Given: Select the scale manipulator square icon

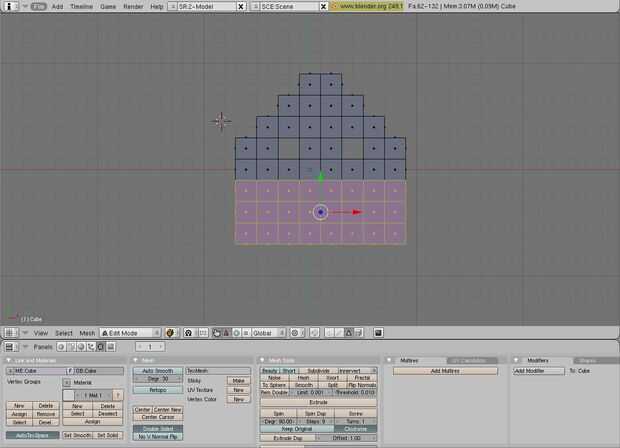Looking at the screenshot, I should pyautogui.click(x=246, y=333).
